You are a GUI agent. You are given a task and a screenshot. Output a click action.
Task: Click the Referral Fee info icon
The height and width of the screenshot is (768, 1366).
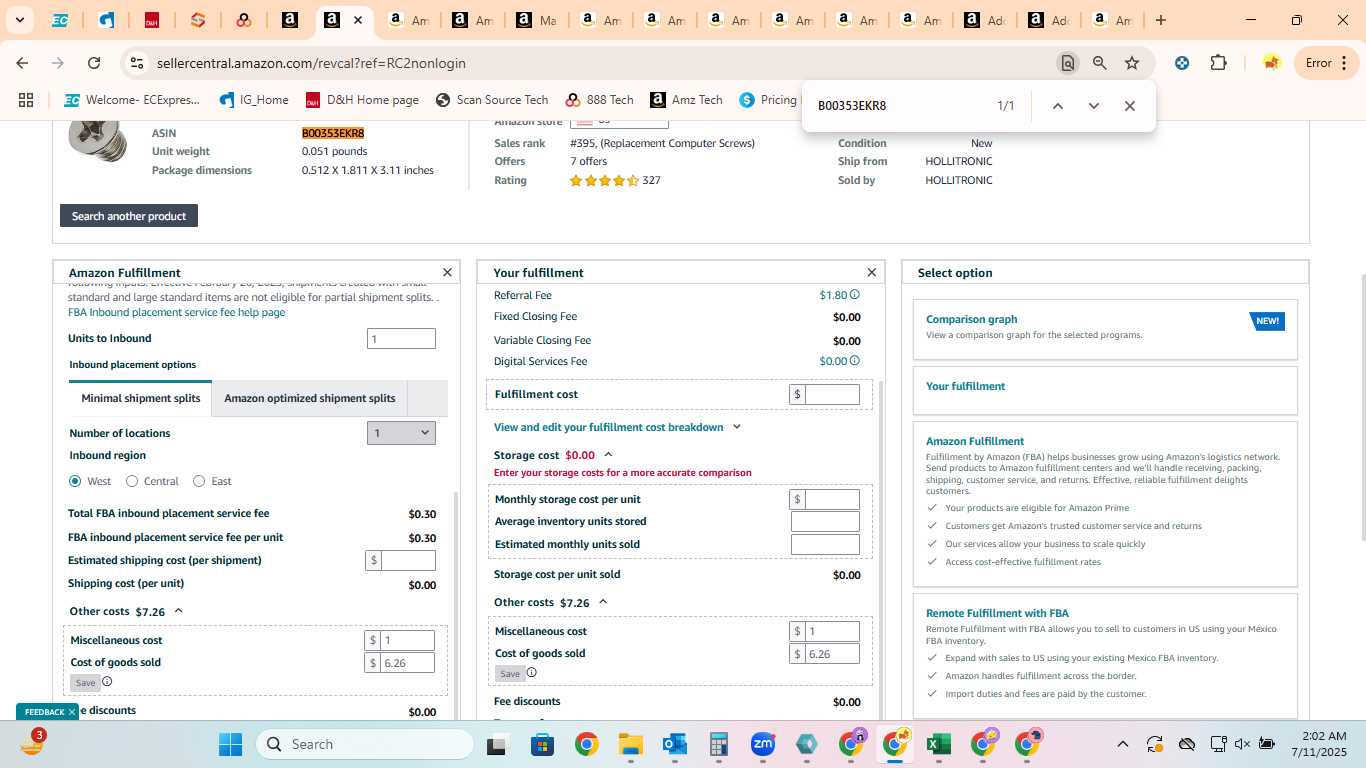point(854,295)
